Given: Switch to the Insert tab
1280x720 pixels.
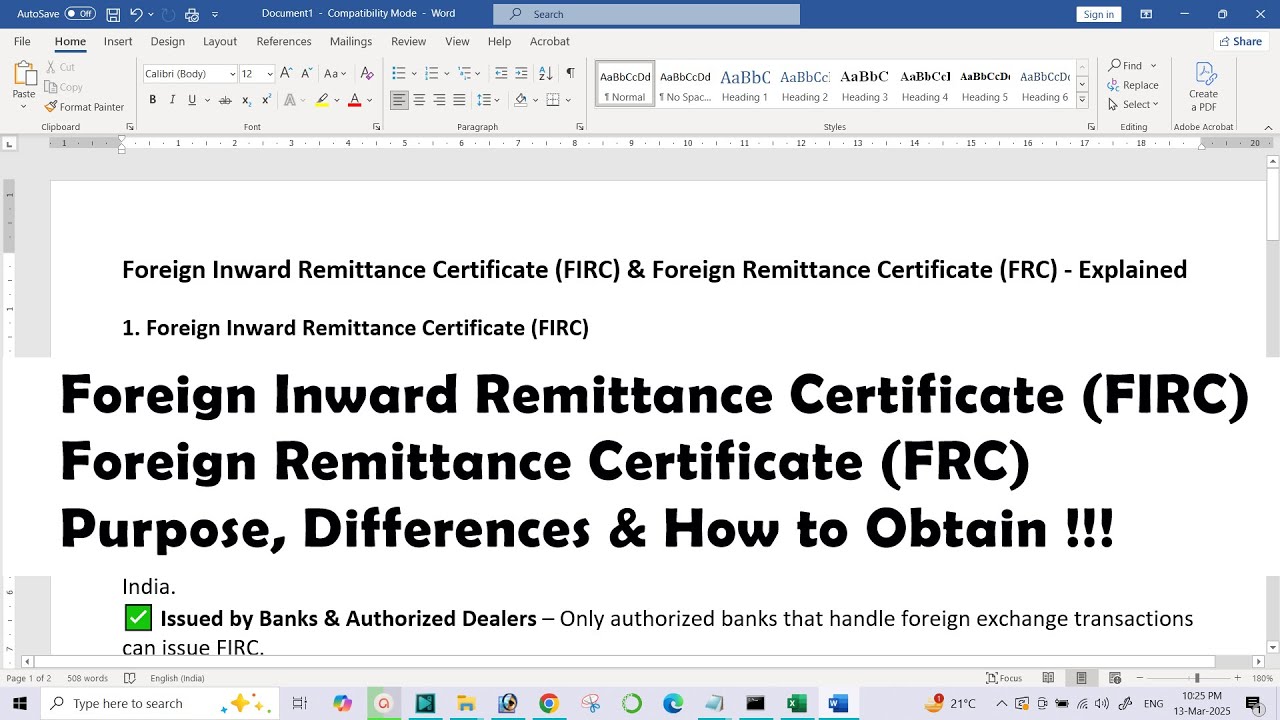Looking at the screenshot, I should (118, 41).
